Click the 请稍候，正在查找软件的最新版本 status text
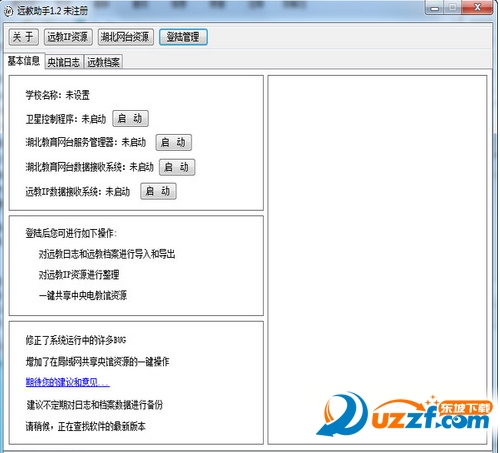 (86, 426)
